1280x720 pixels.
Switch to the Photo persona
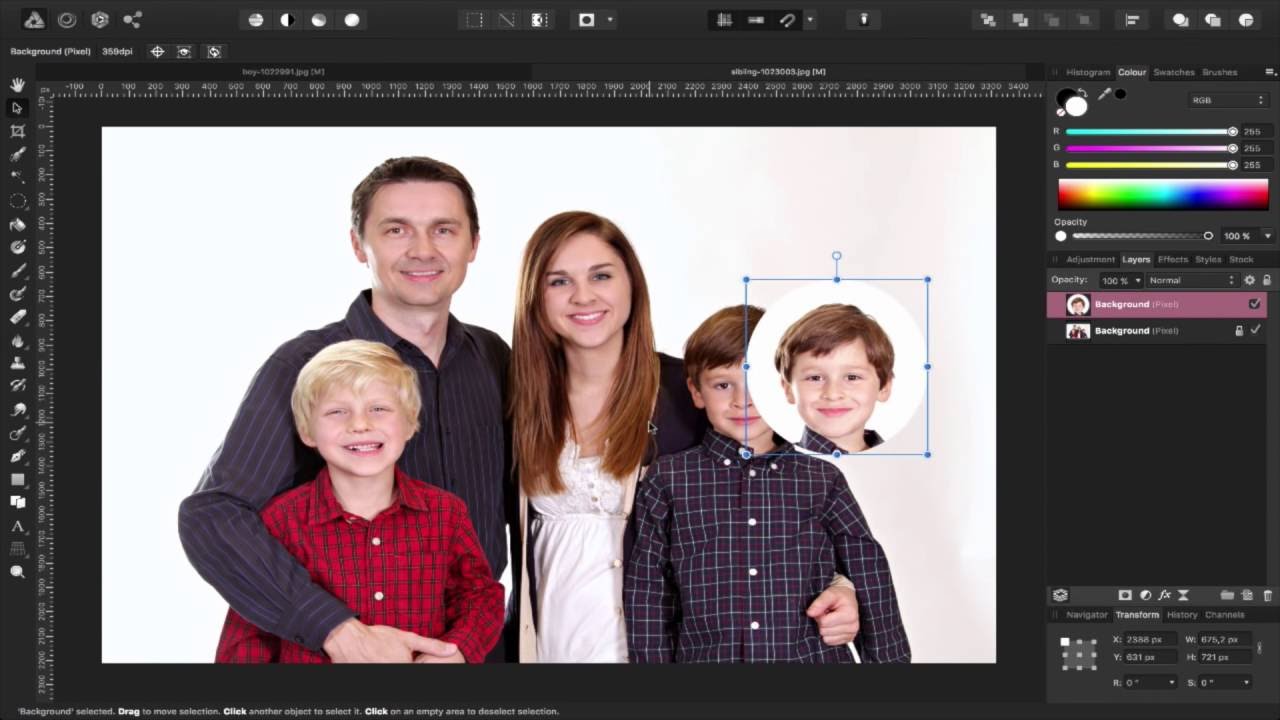point(34,20)
